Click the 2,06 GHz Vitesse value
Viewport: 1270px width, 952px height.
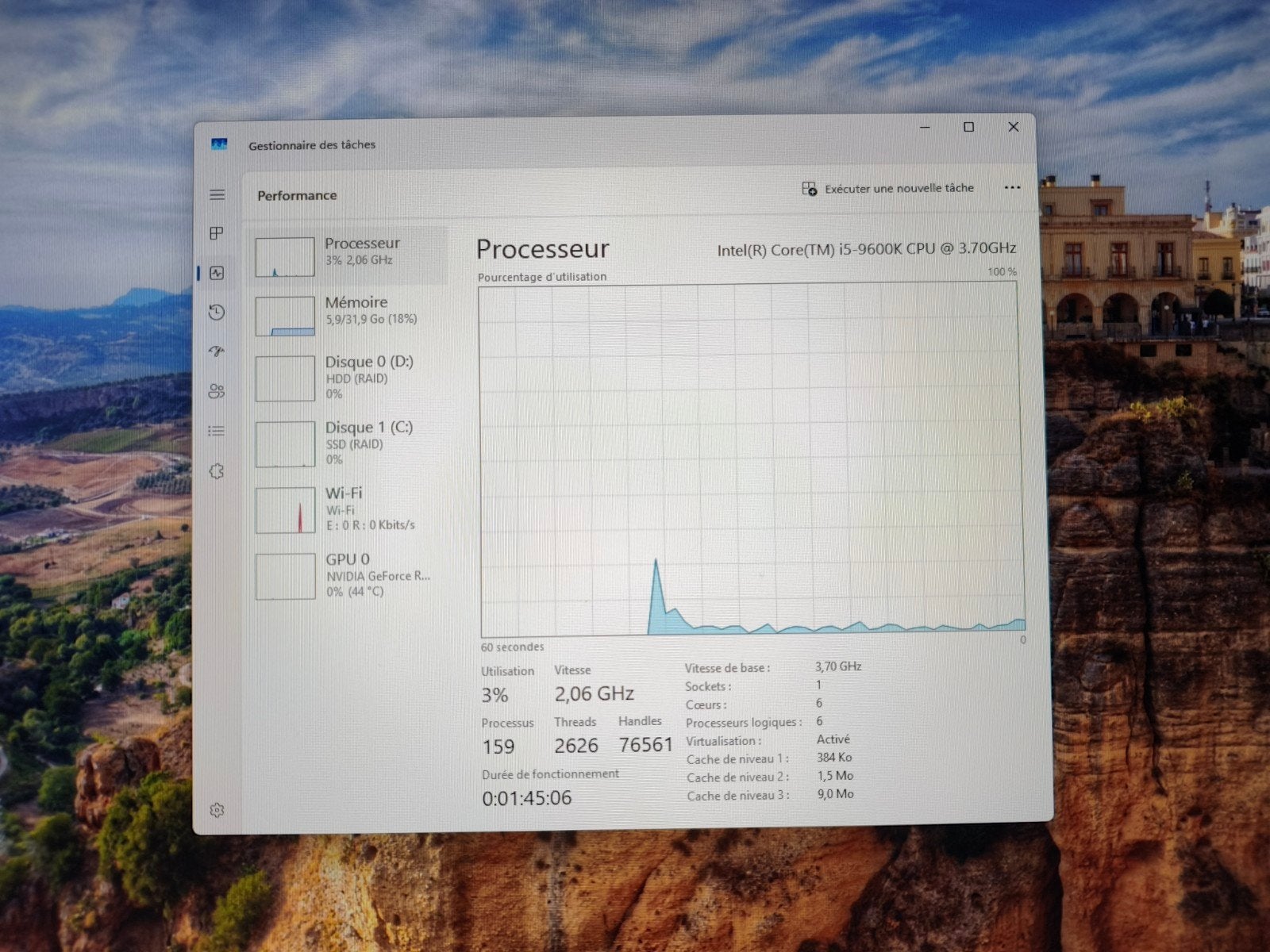594,694
